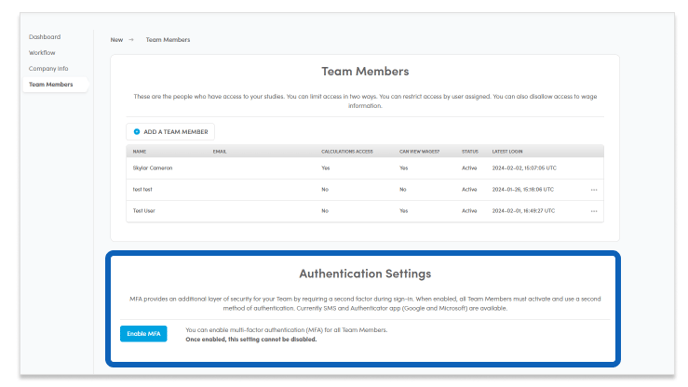Click the 2024-02-02 login timestamp

point(524,168)
